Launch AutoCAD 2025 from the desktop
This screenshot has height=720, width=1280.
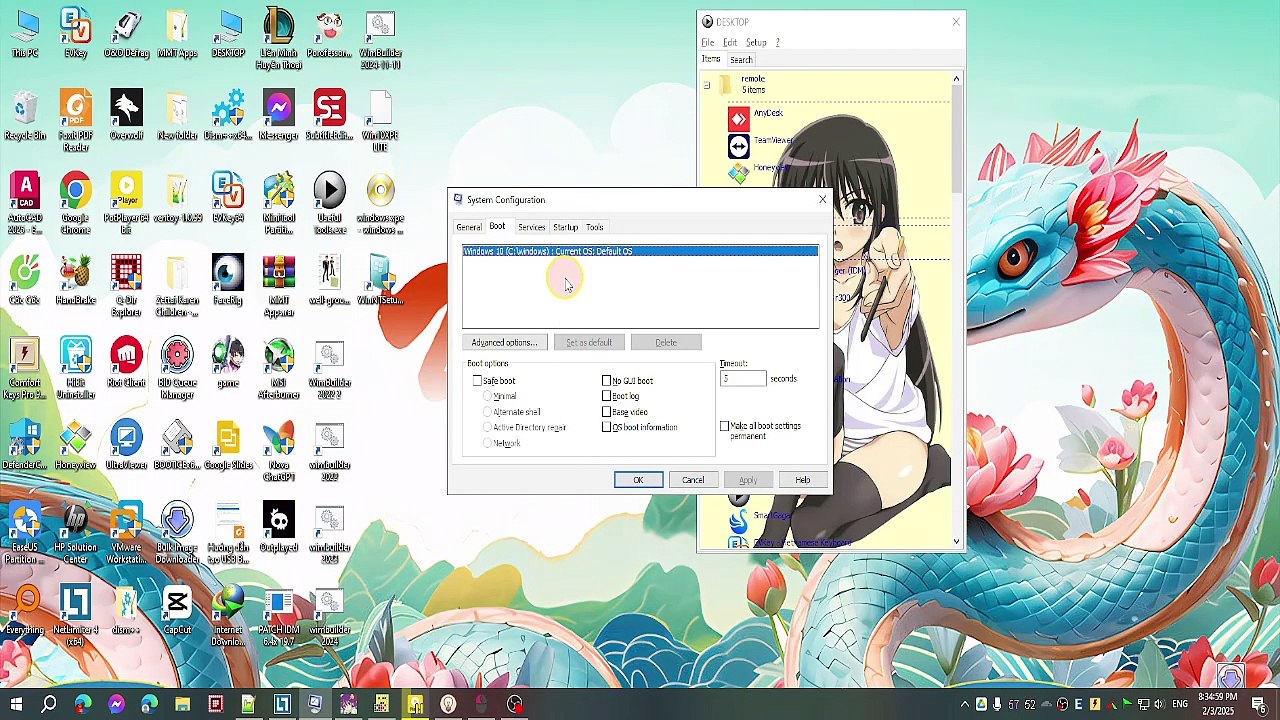[25, 204]
